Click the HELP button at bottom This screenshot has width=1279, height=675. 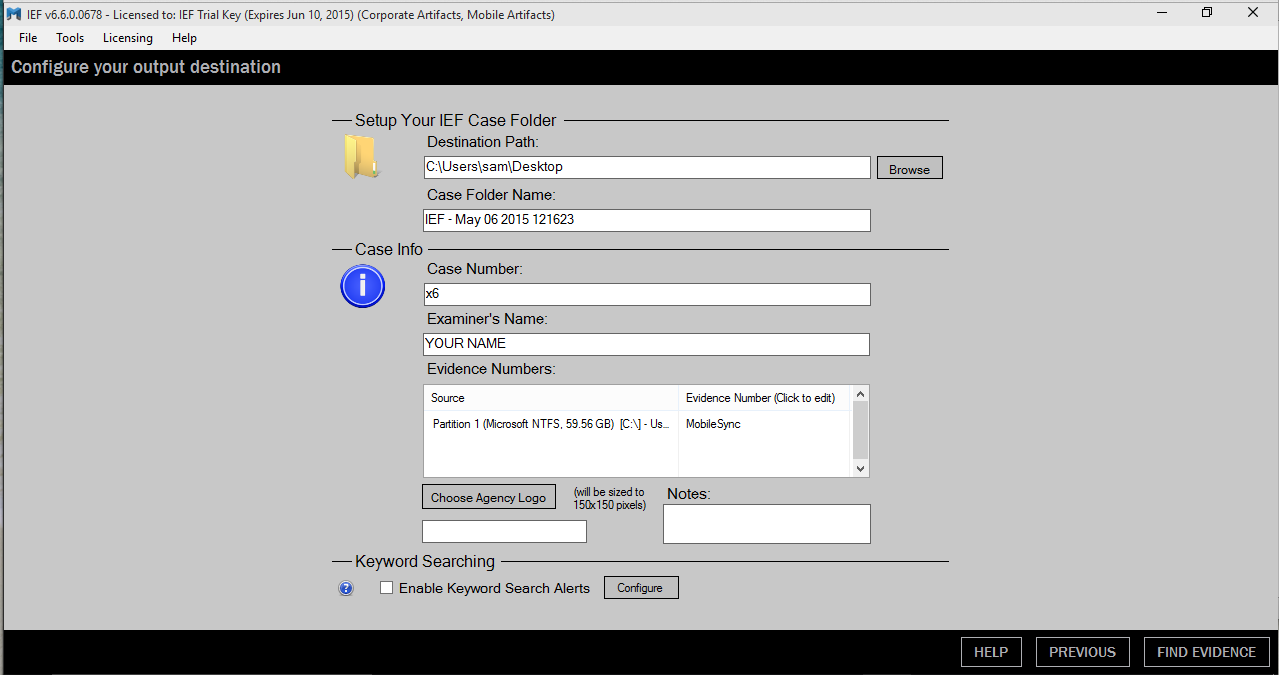991,652
